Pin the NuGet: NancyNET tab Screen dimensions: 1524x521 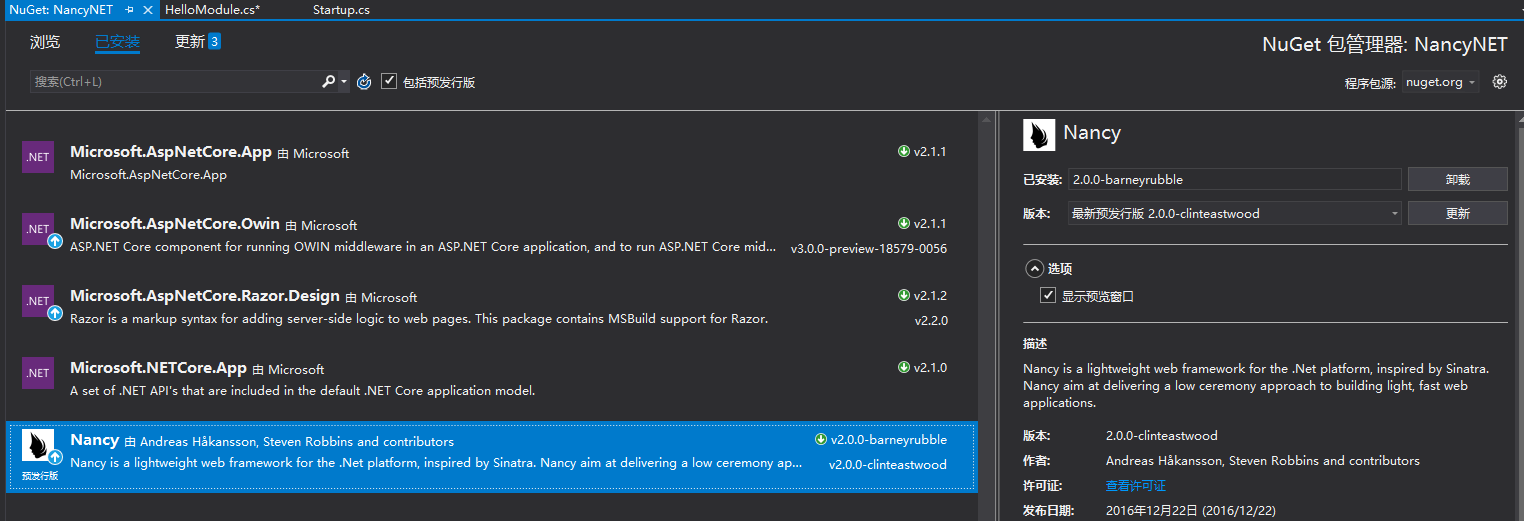click(130, 10)
